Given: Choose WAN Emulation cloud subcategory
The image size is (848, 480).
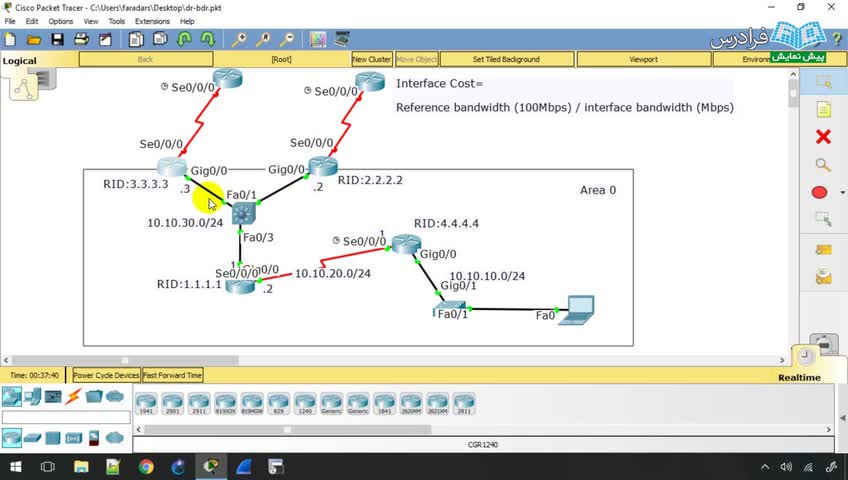Looking at the screenshot, I should pyautogui.click(x=115, y=438).
